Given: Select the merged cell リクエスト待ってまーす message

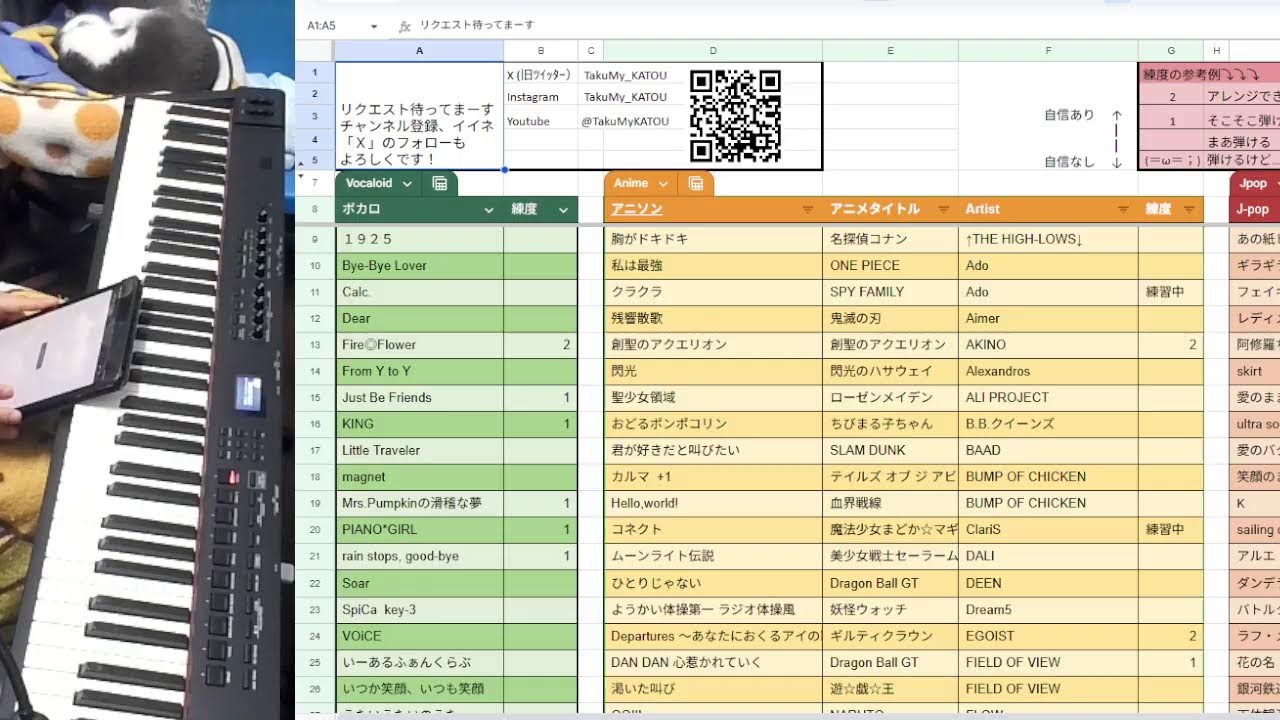Looking at the screenshot, I should click(x=419, y=116).
